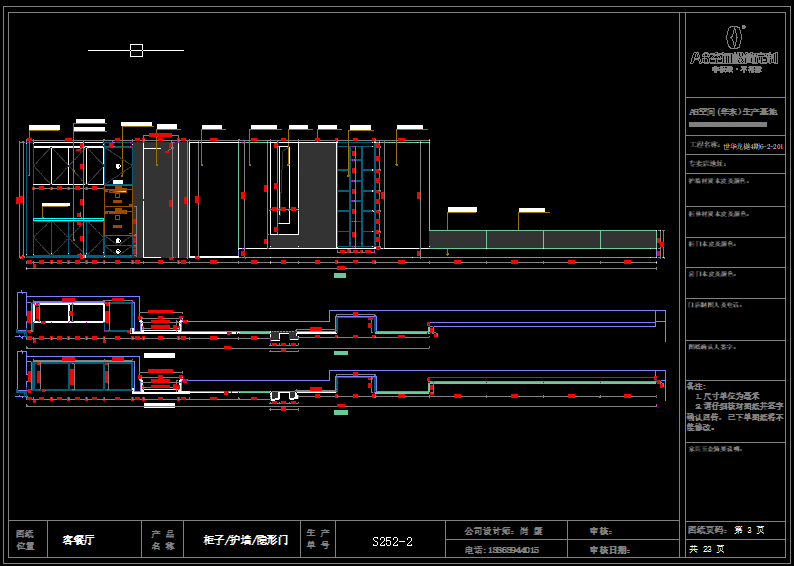Screen dimensions: 794x566
Task: Click the green label below the elevation drawing
Action: (340, 274)
